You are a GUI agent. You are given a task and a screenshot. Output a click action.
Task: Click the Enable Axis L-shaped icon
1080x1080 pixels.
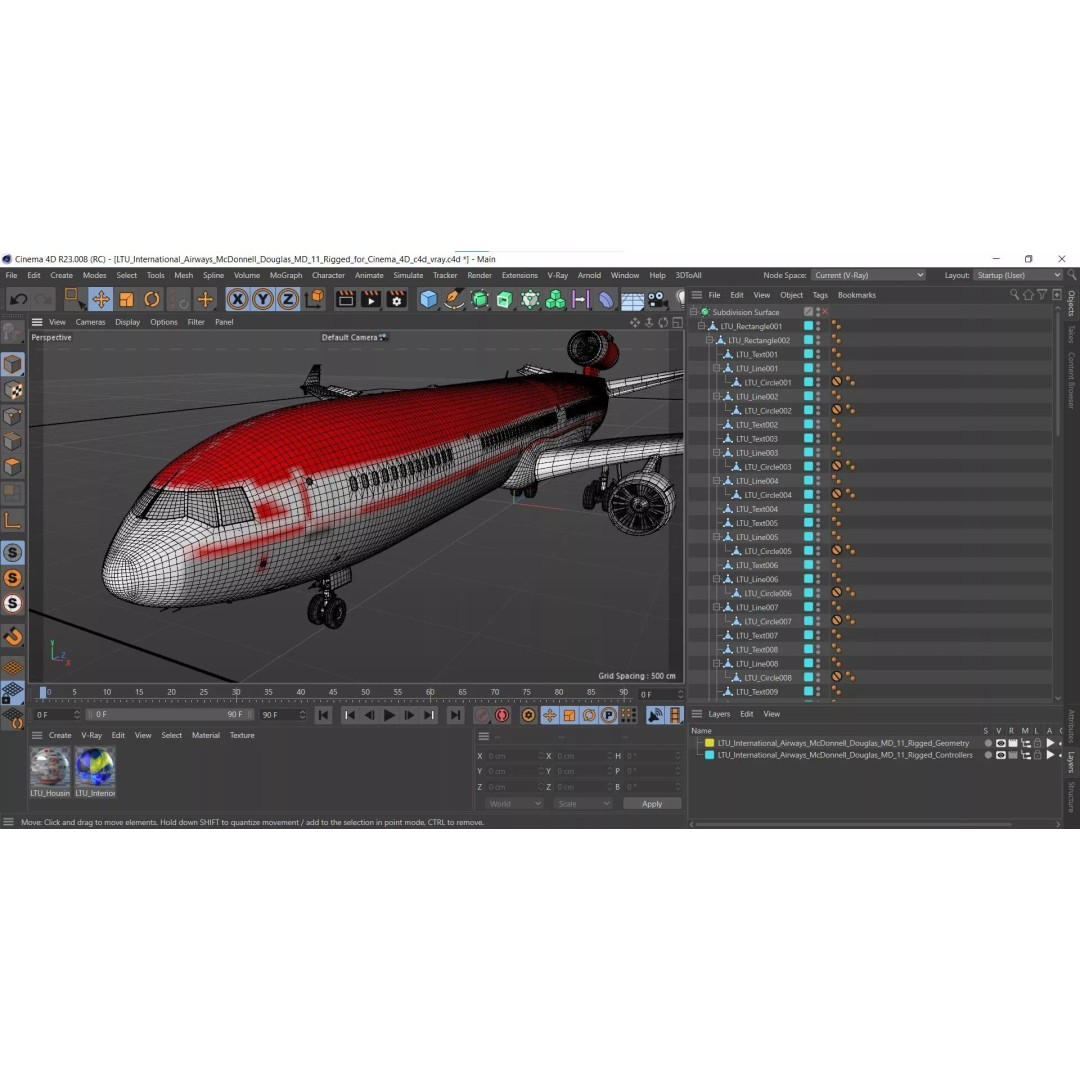point(12,520)
